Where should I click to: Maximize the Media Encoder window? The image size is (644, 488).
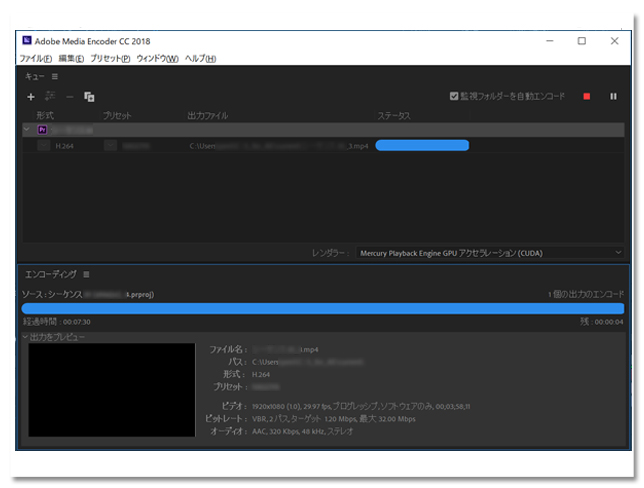point(582,41)
